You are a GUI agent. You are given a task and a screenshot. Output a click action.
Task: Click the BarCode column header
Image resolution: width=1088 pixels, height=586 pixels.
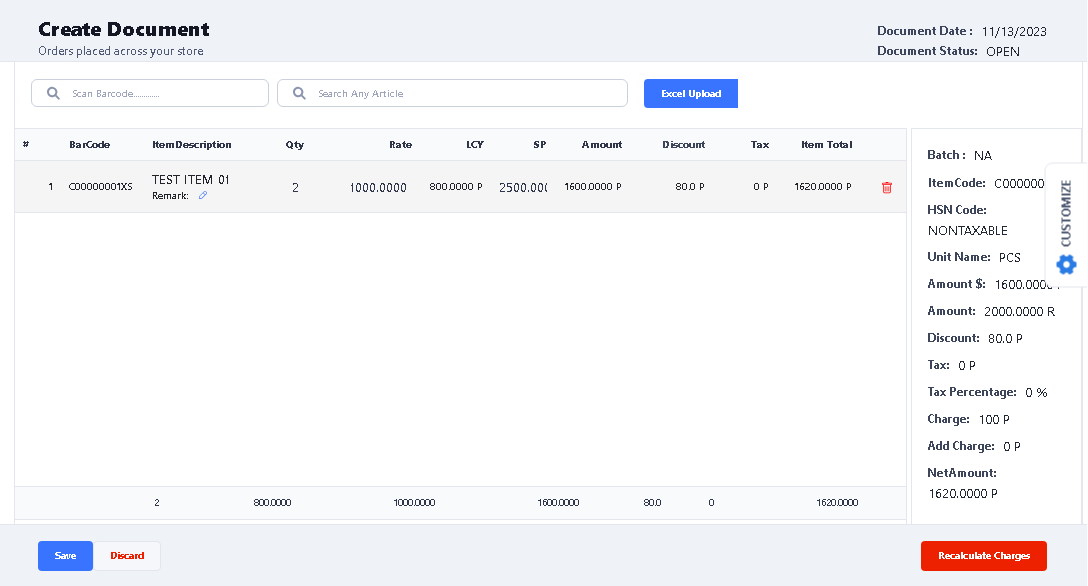coord(90,144)
